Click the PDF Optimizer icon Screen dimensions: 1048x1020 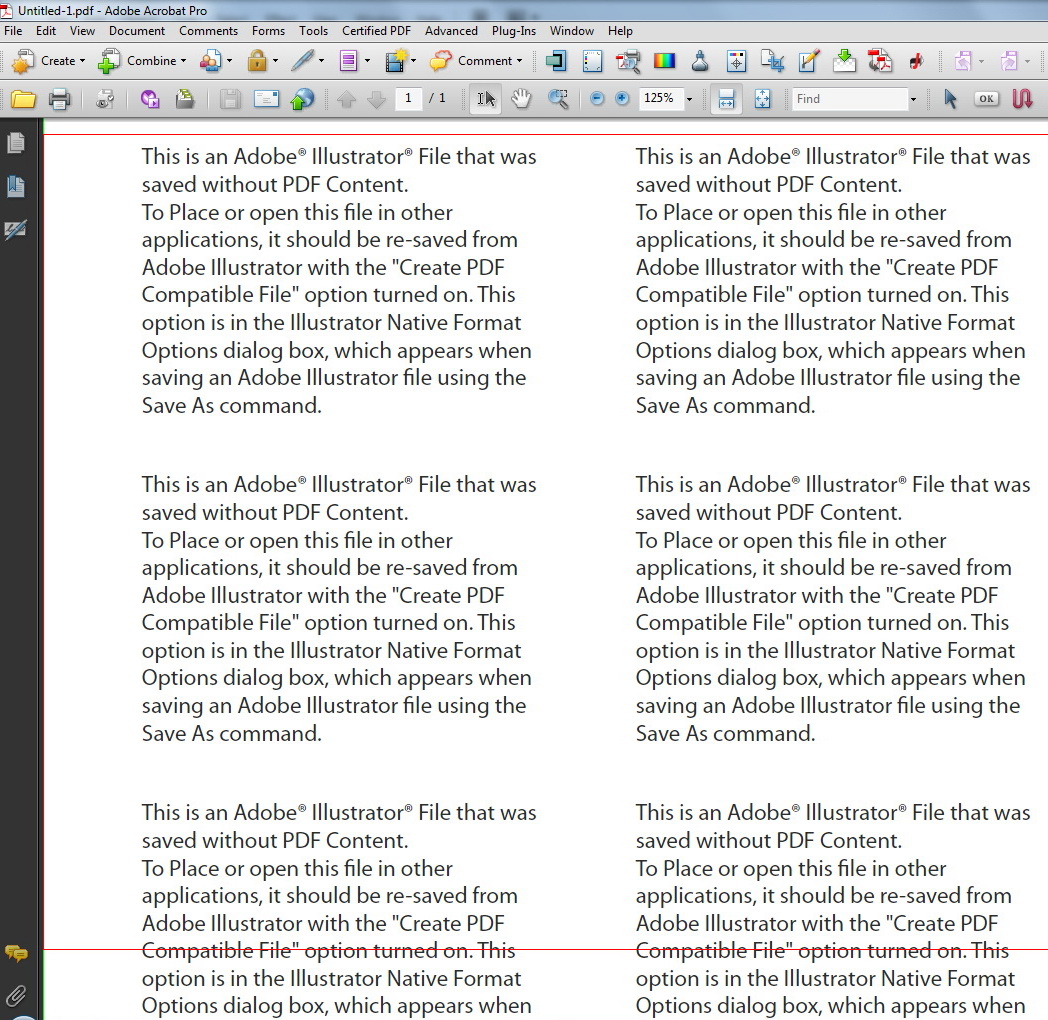[x=880, y=61]
